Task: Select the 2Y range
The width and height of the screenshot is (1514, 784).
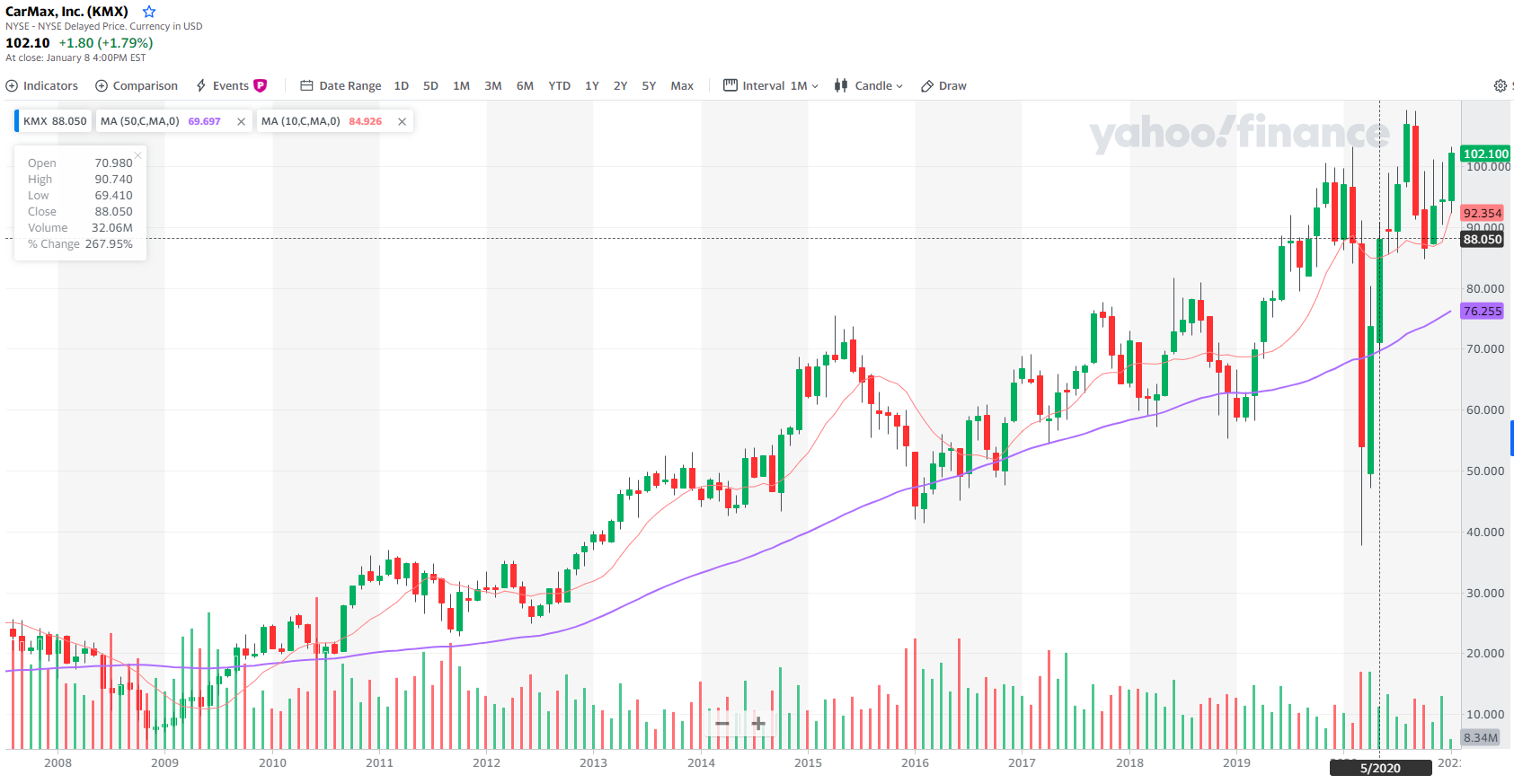Action: pos(620,86)
